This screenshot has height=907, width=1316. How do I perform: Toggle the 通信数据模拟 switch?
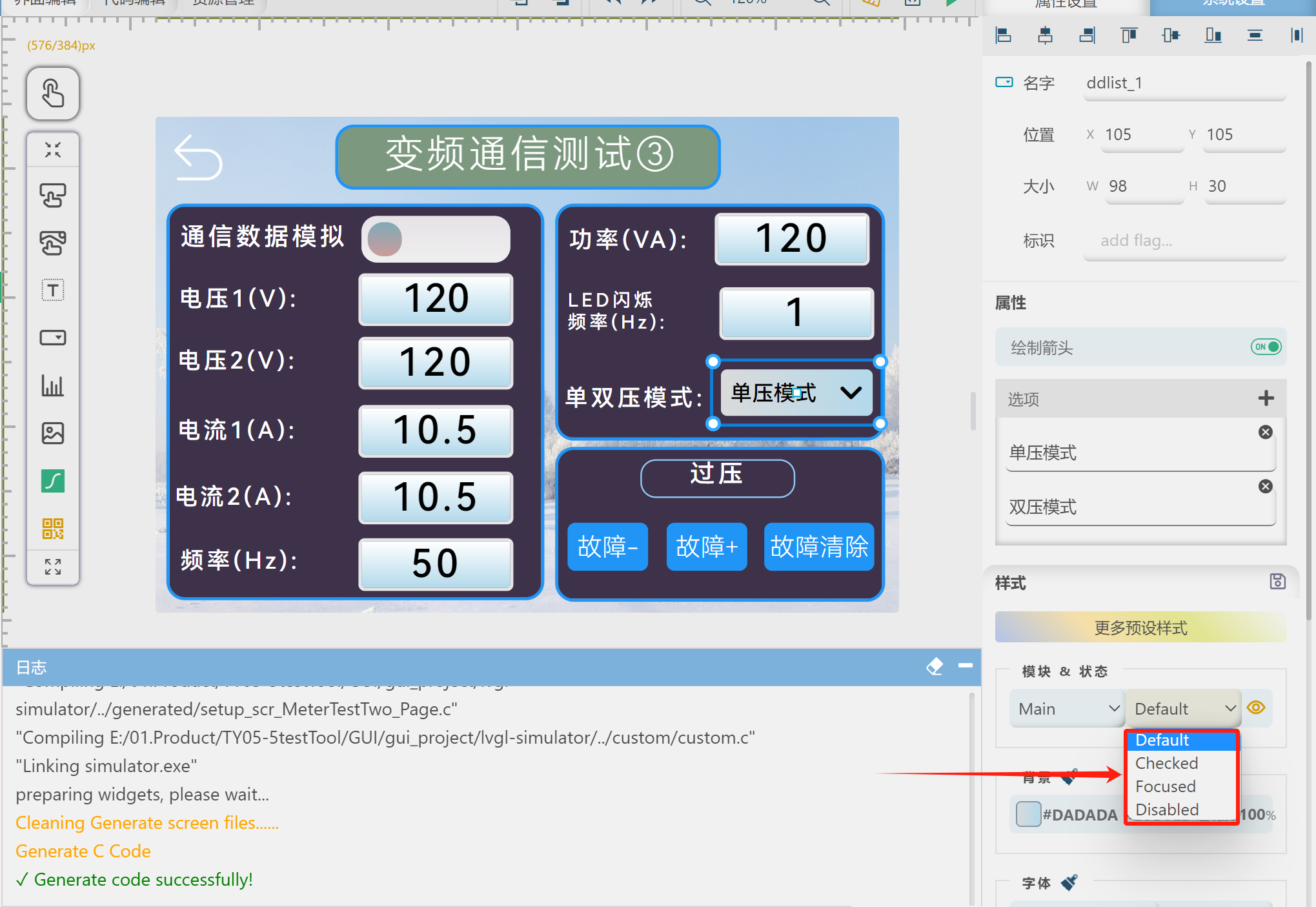point(436,239)
